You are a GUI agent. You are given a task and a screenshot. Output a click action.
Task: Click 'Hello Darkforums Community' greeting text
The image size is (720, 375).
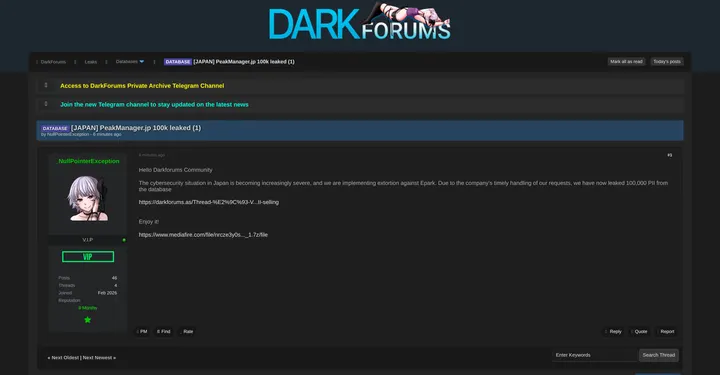pyautogui.click(x=175, y=170)
